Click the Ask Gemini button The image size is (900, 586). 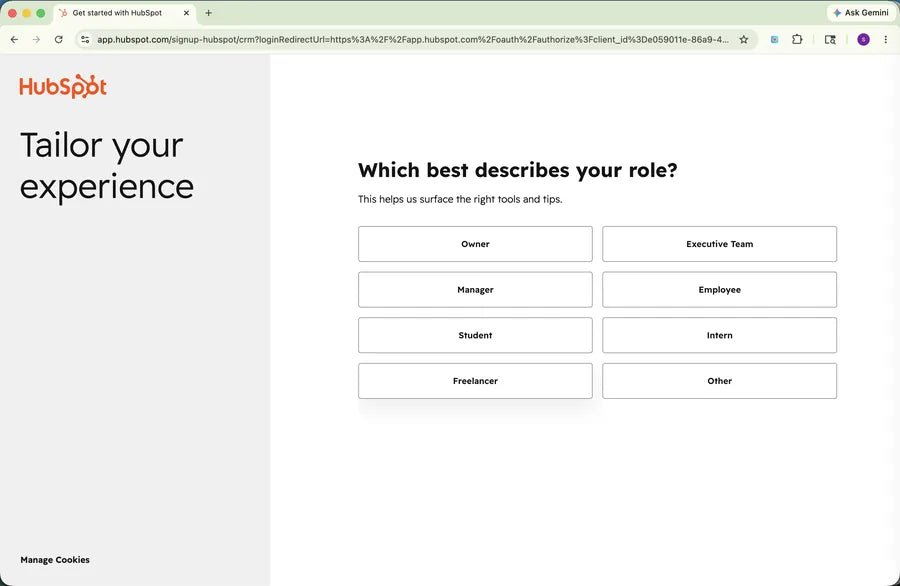coord(861,13)
